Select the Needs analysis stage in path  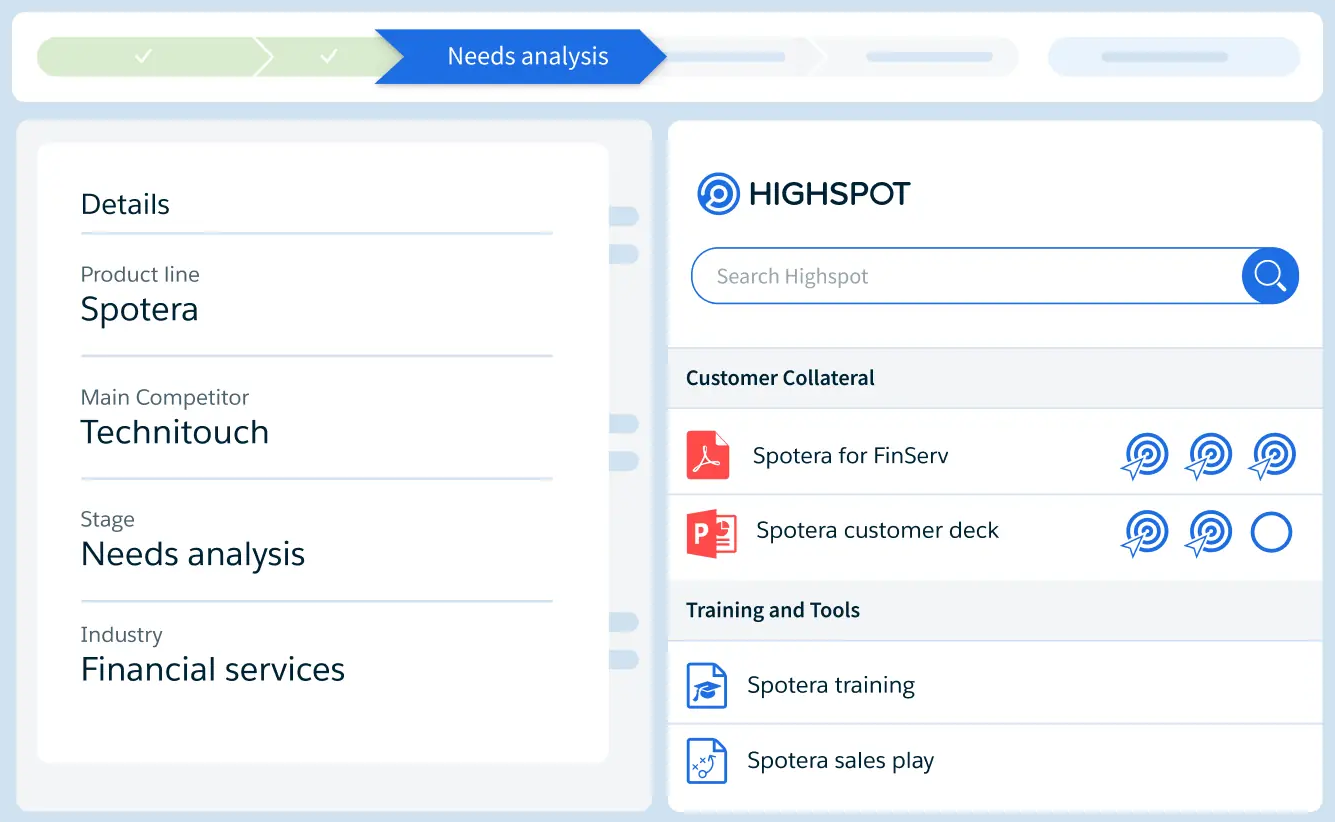pyautogui.click(x=521, y=57)
